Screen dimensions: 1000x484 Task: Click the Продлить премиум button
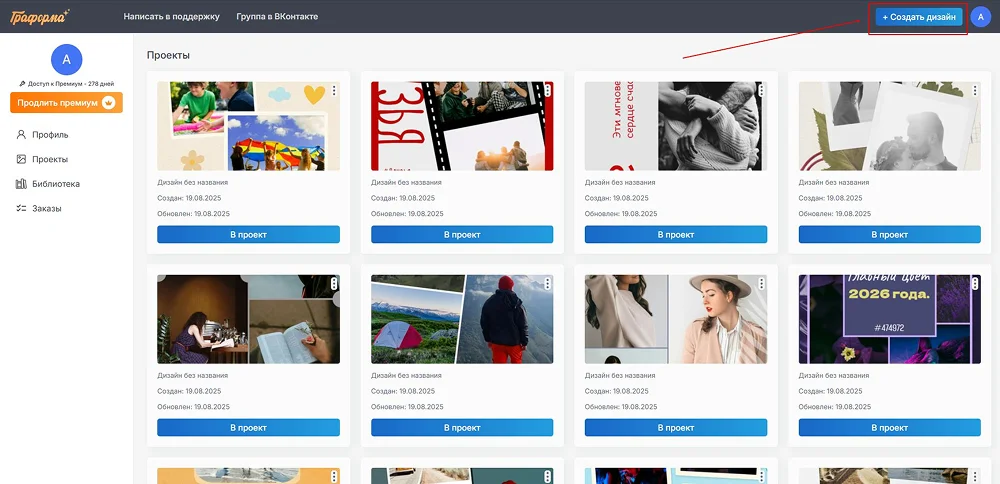pos(66,103)
